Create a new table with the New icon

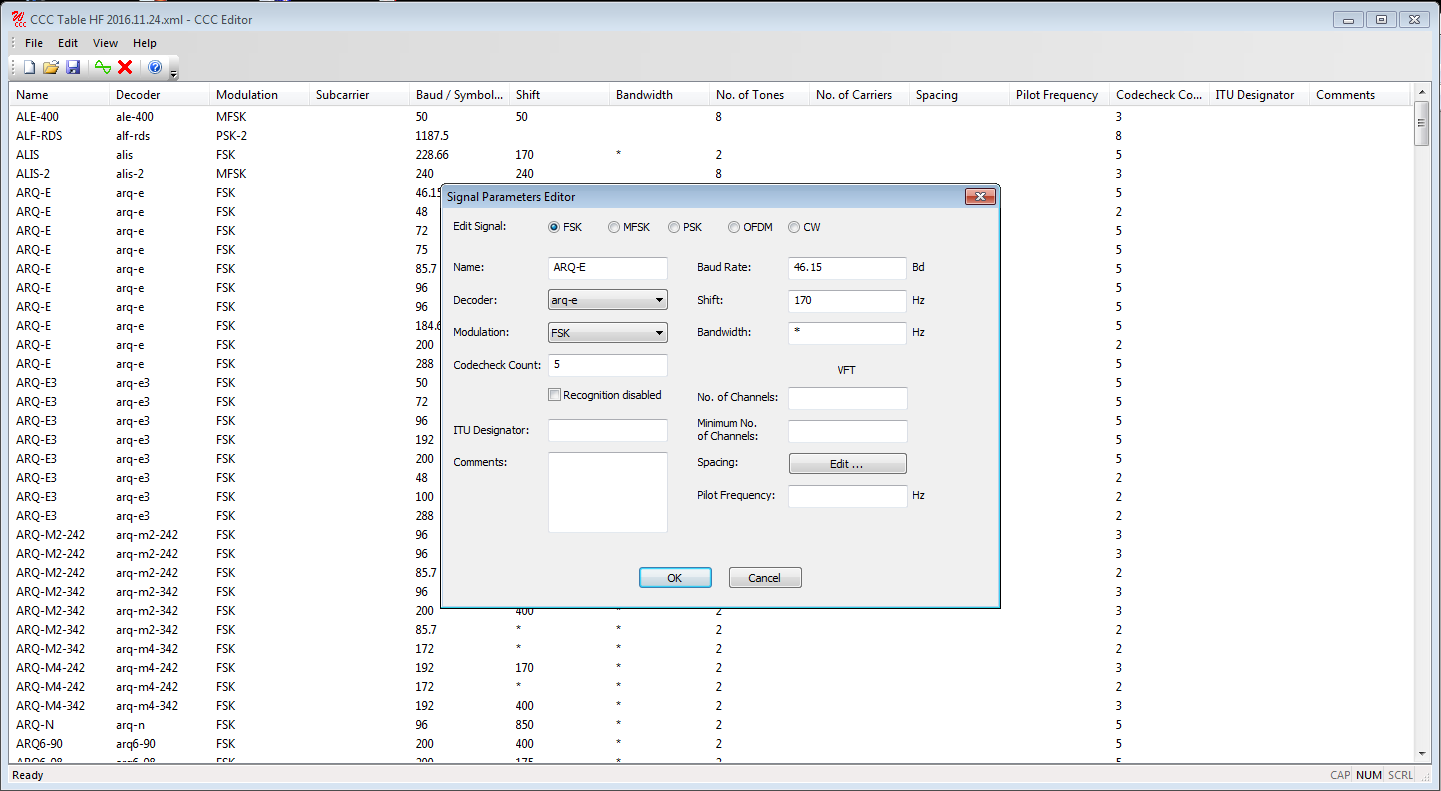pos(29,67)
